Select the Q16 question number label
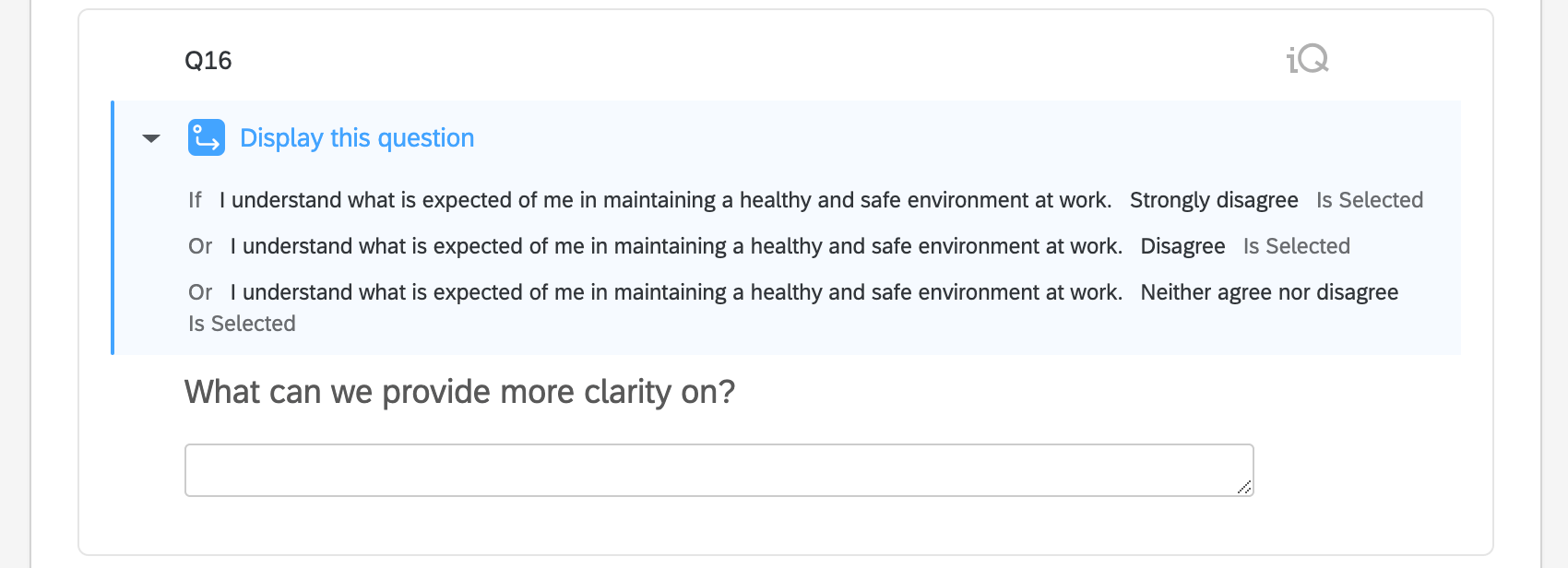 (x=208, y=62)
